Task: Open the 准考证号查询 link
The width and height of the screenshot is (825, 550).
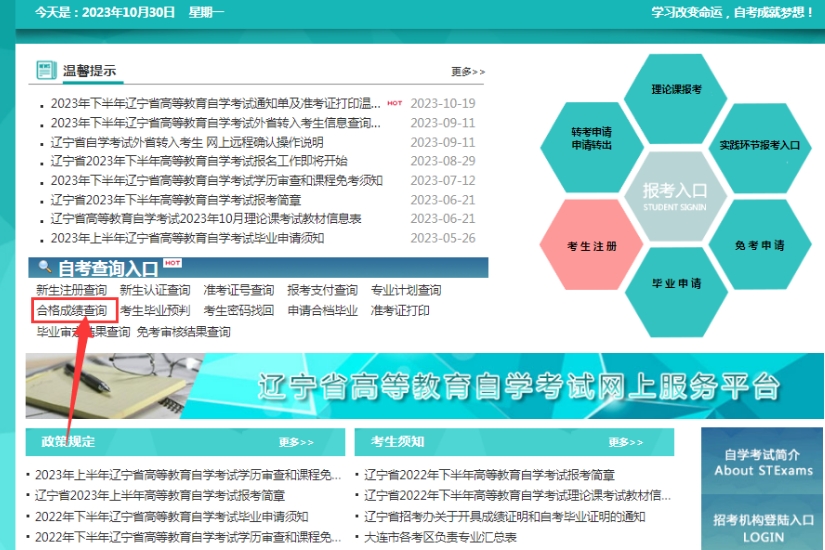Action: tap(239, 290)
